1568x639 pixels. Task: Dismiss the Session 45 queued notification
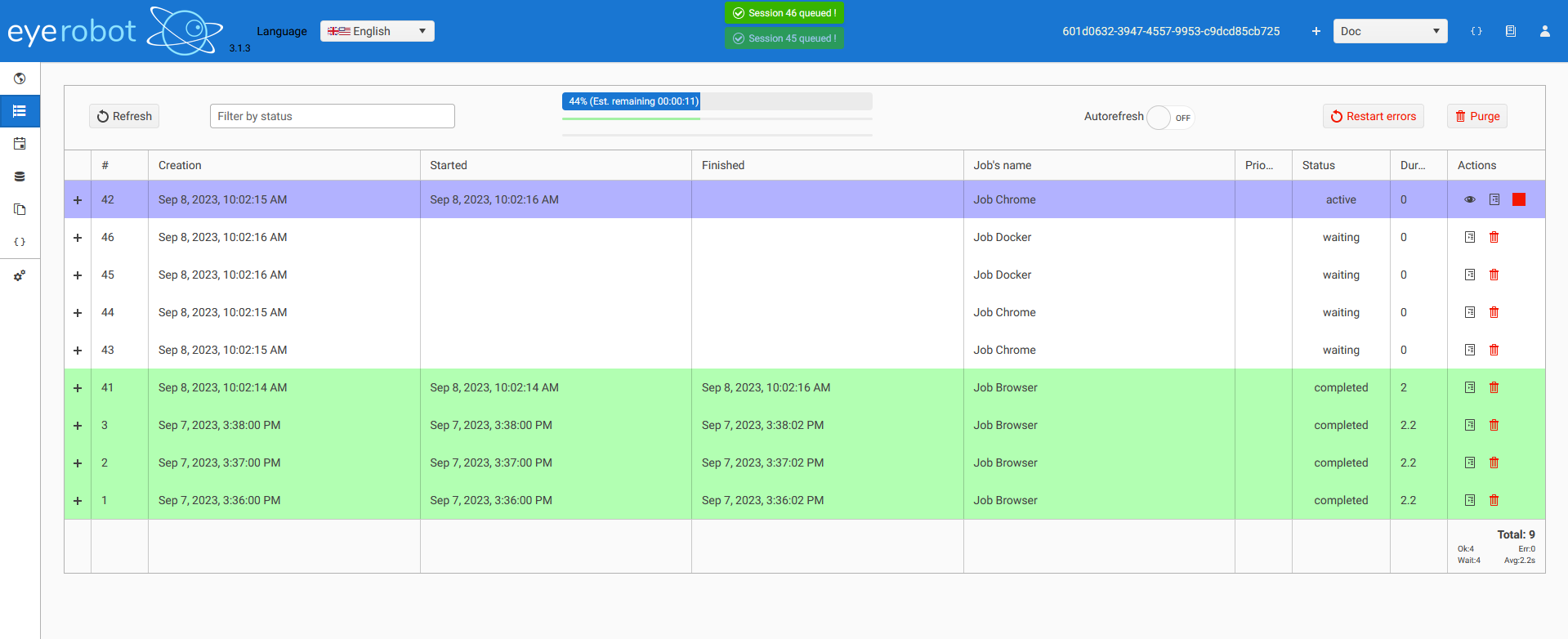tap(784, 38)
